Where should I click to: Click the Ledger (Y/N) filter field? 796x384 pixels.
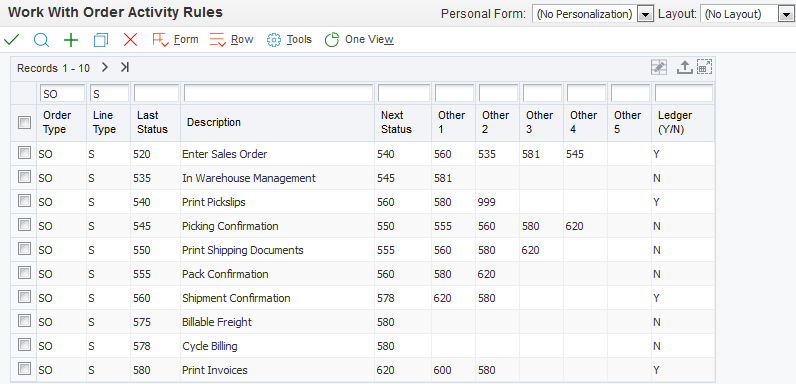coord(684,93)
